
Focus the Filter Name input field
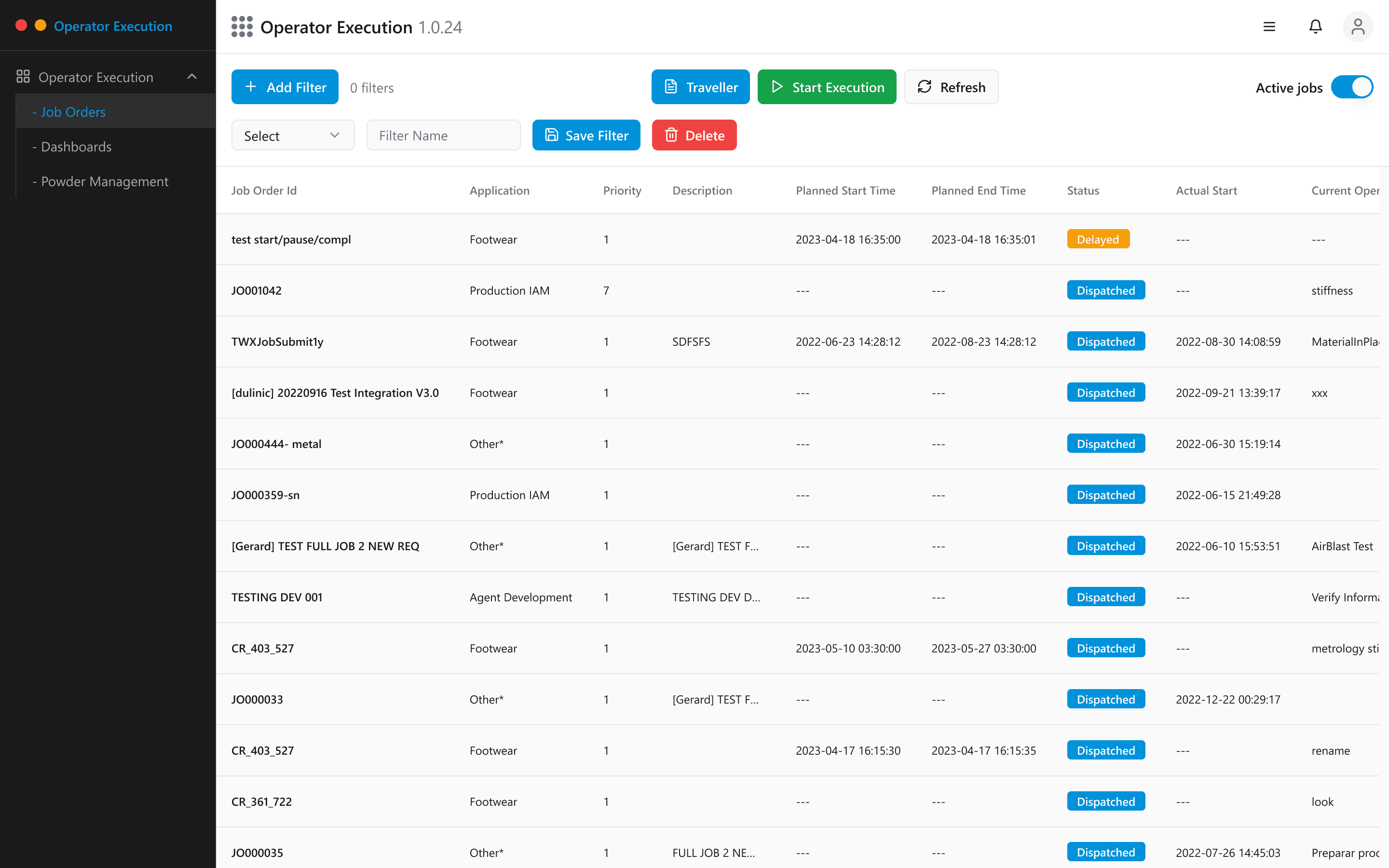[443, 136]
